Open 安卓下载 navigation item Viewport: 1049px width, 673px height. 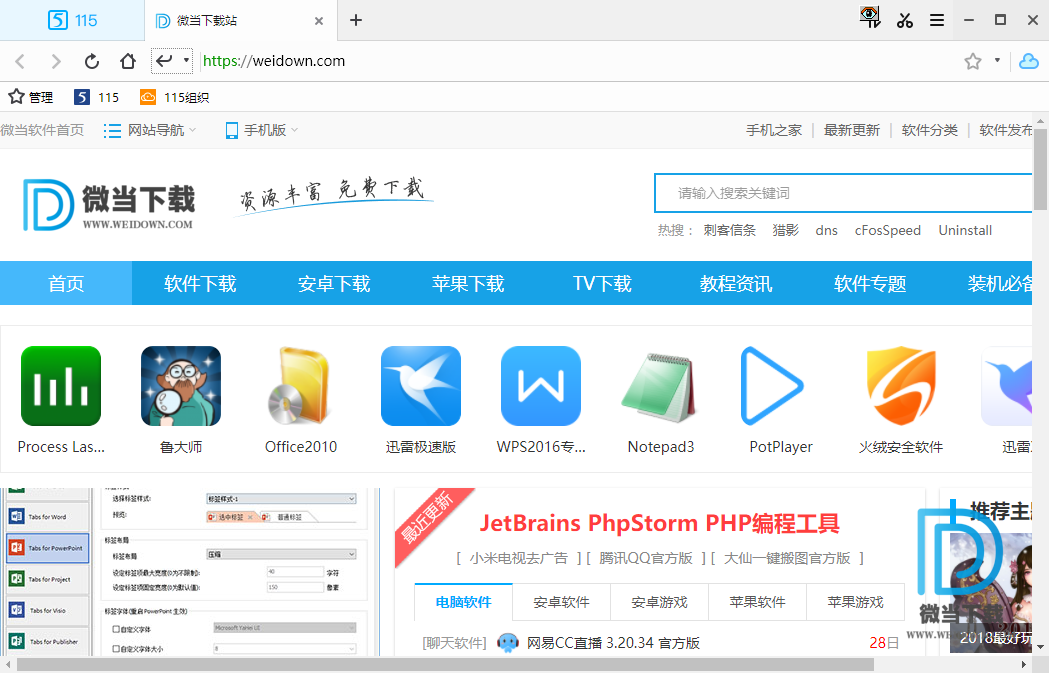click(334, 283)
